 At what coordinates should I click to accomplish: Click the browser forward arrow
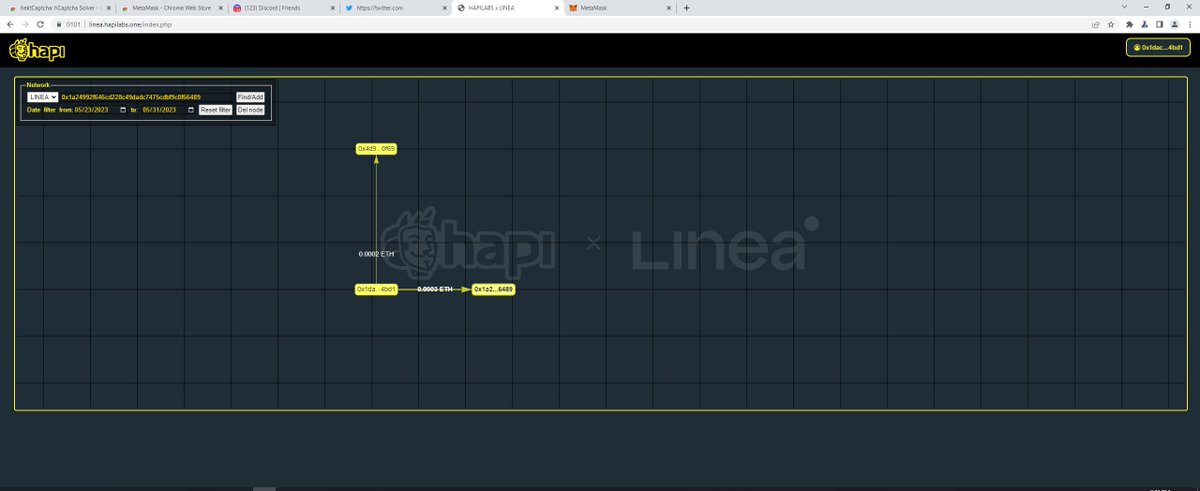point(24,24)
